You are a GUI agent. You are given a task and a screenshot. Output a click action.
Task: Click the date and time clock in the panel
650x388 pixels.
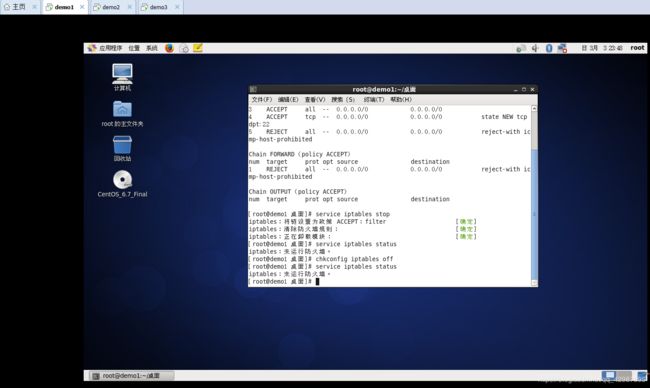tap(601, 48)
